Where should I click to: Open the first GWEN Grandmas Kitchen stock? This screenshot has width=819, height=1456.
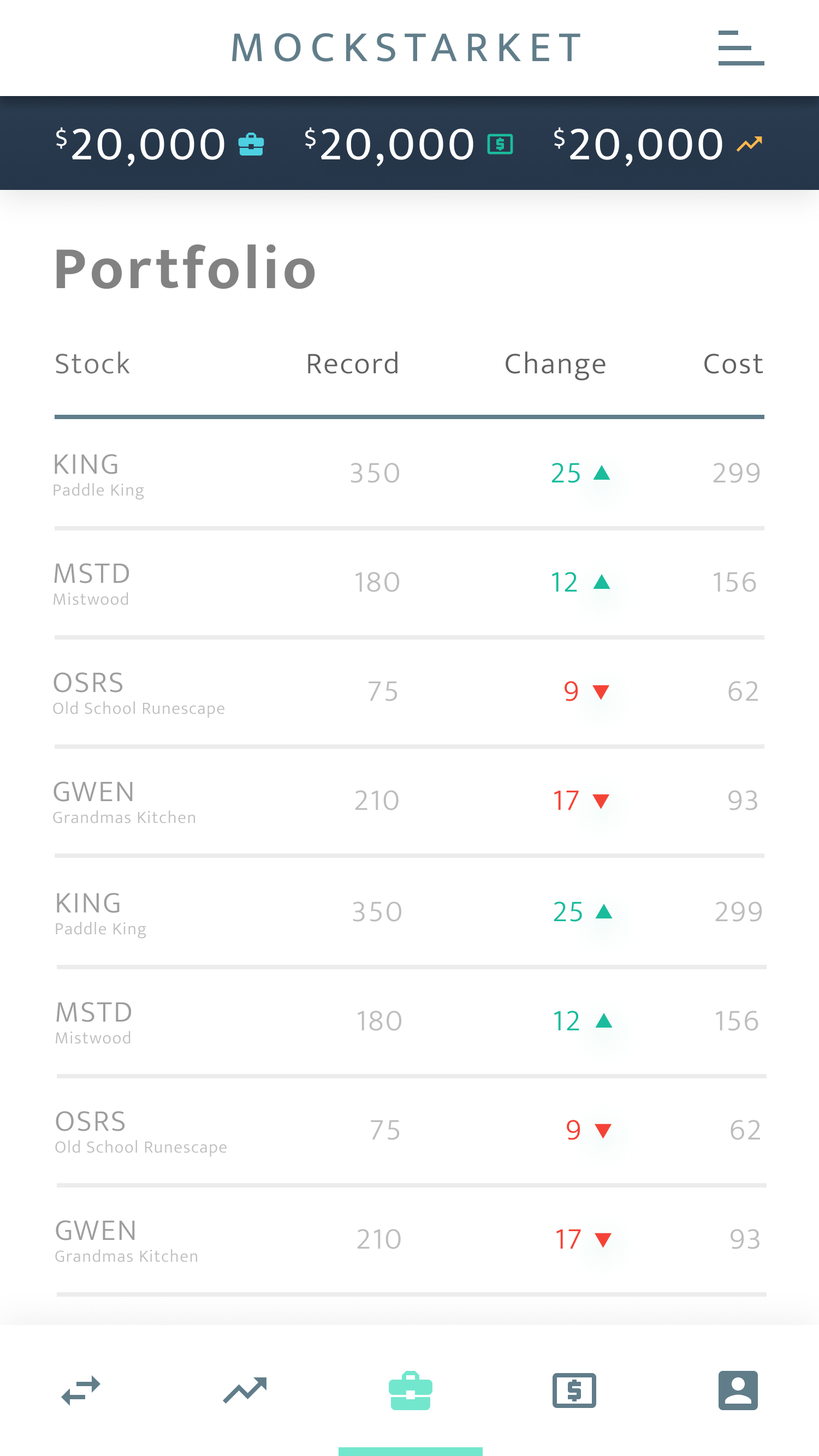coord(124,801)
